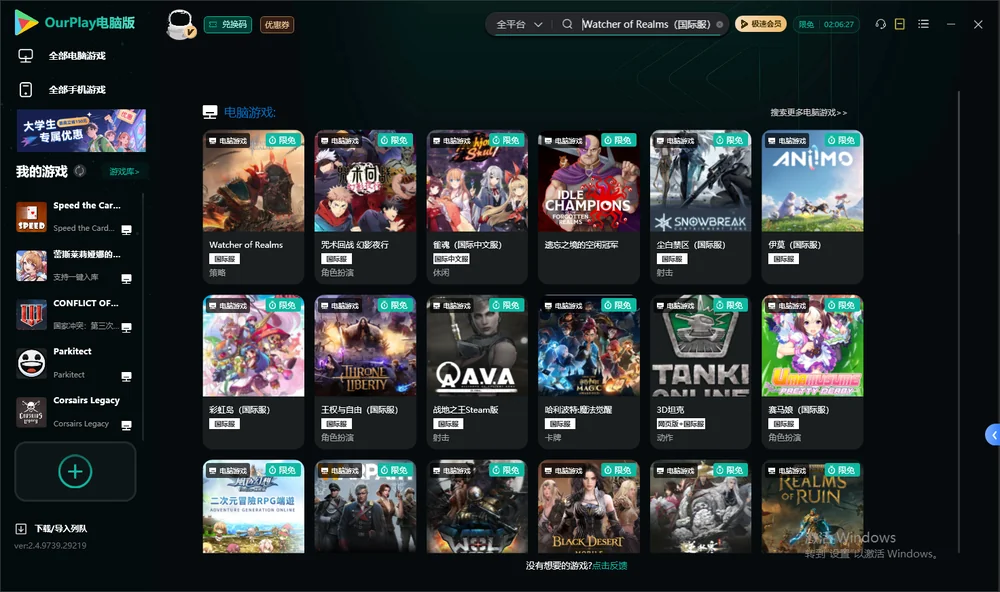Open the 兑换码 redeem code button

pyautogui.click(x=228, y=25)
